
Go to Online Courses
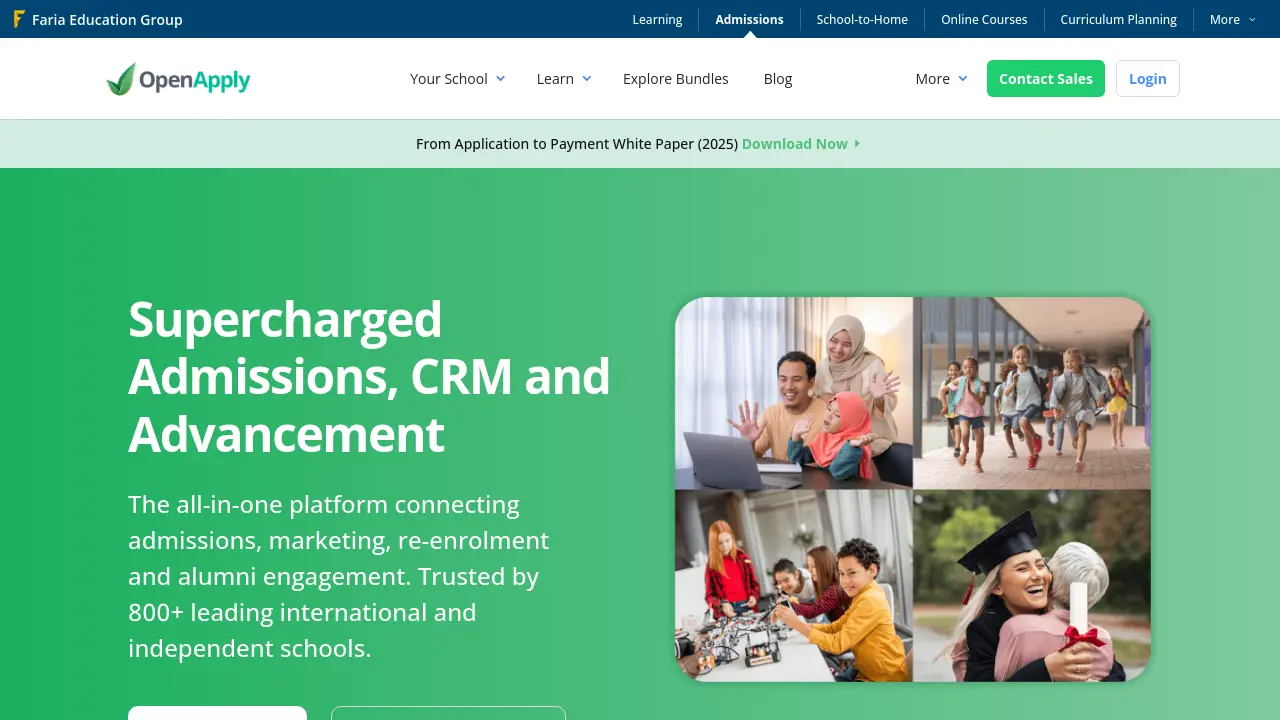(x=984, y=19)
